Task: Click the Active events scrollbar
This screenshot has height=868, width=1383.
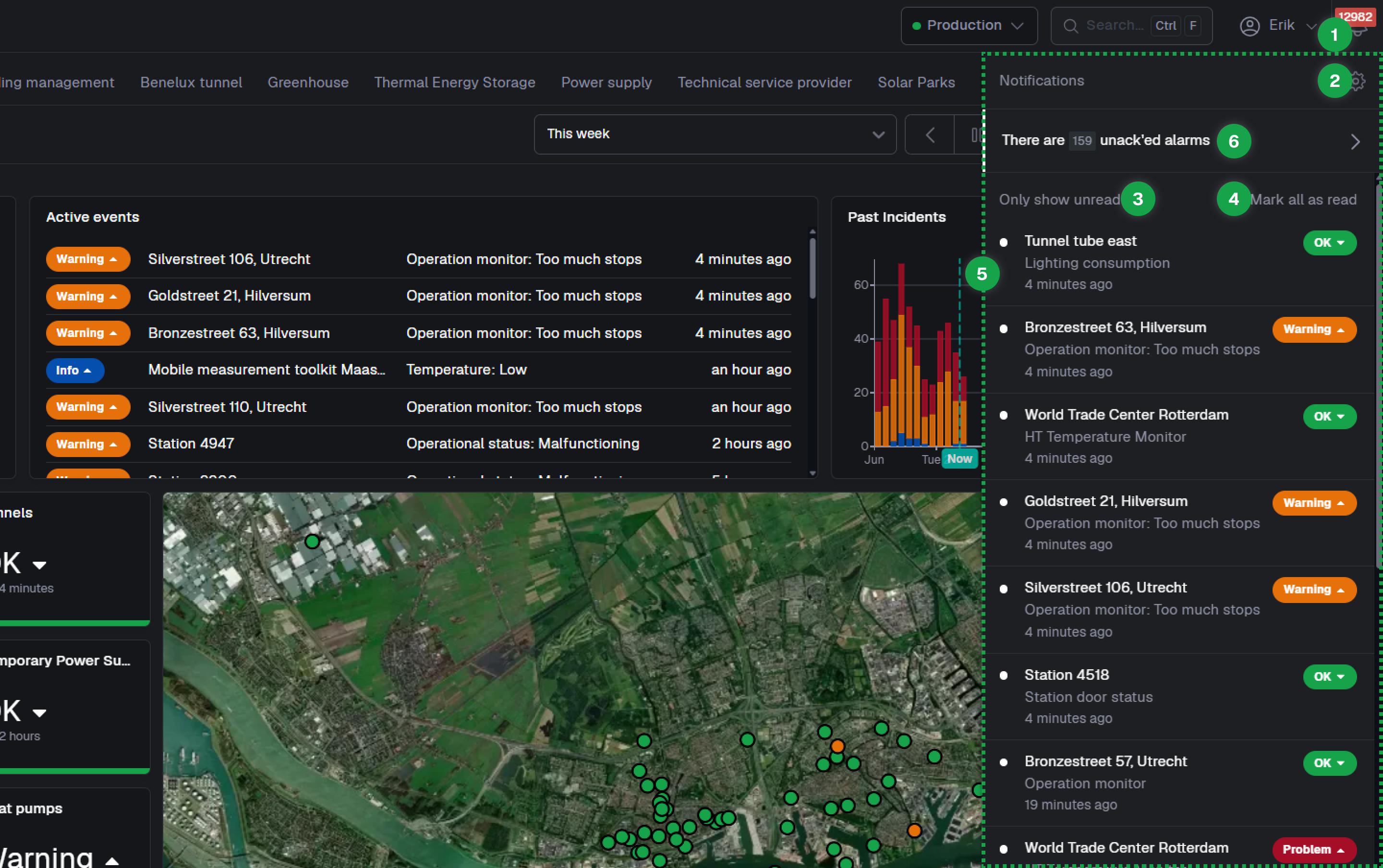Action: tap(812, 269)
